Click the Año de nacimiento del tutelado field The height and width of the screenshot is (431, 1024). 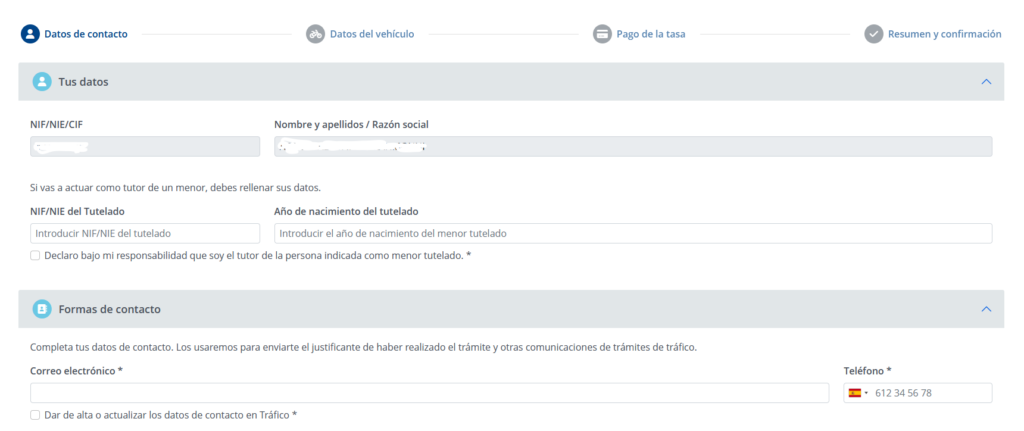click(632, 233)
